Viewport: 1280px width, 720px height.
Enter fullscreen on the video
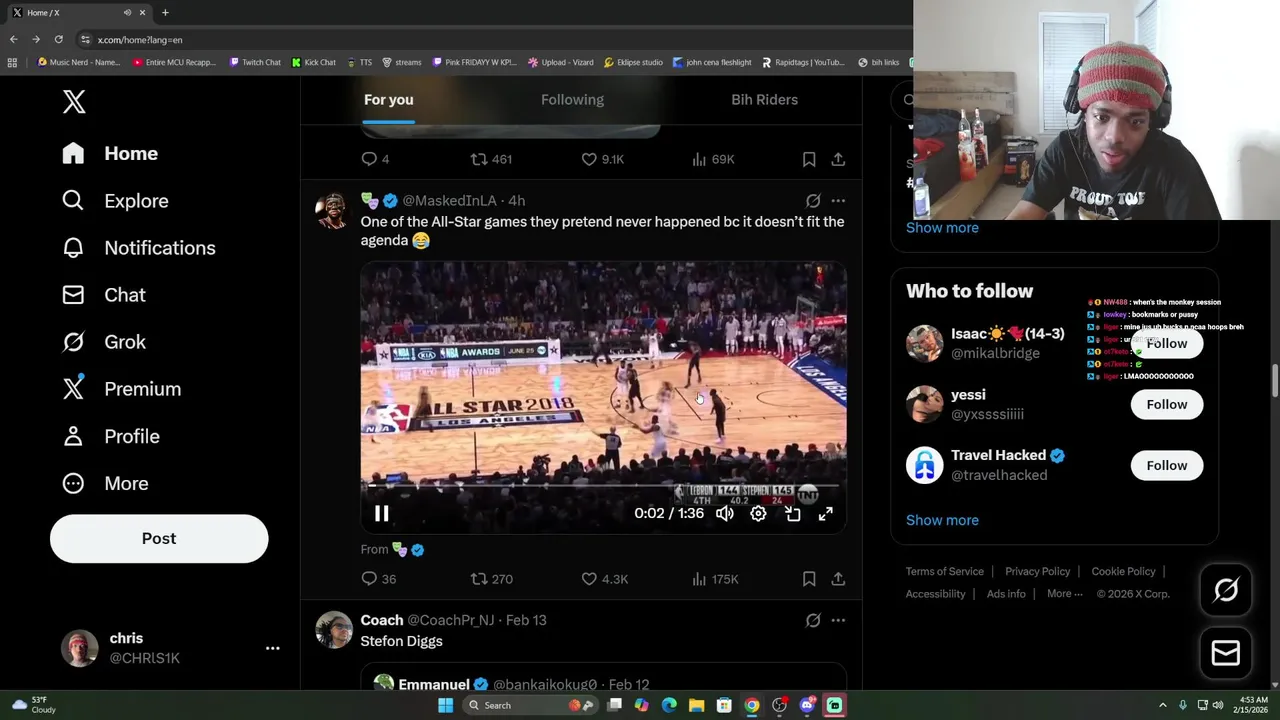point(826,514)
